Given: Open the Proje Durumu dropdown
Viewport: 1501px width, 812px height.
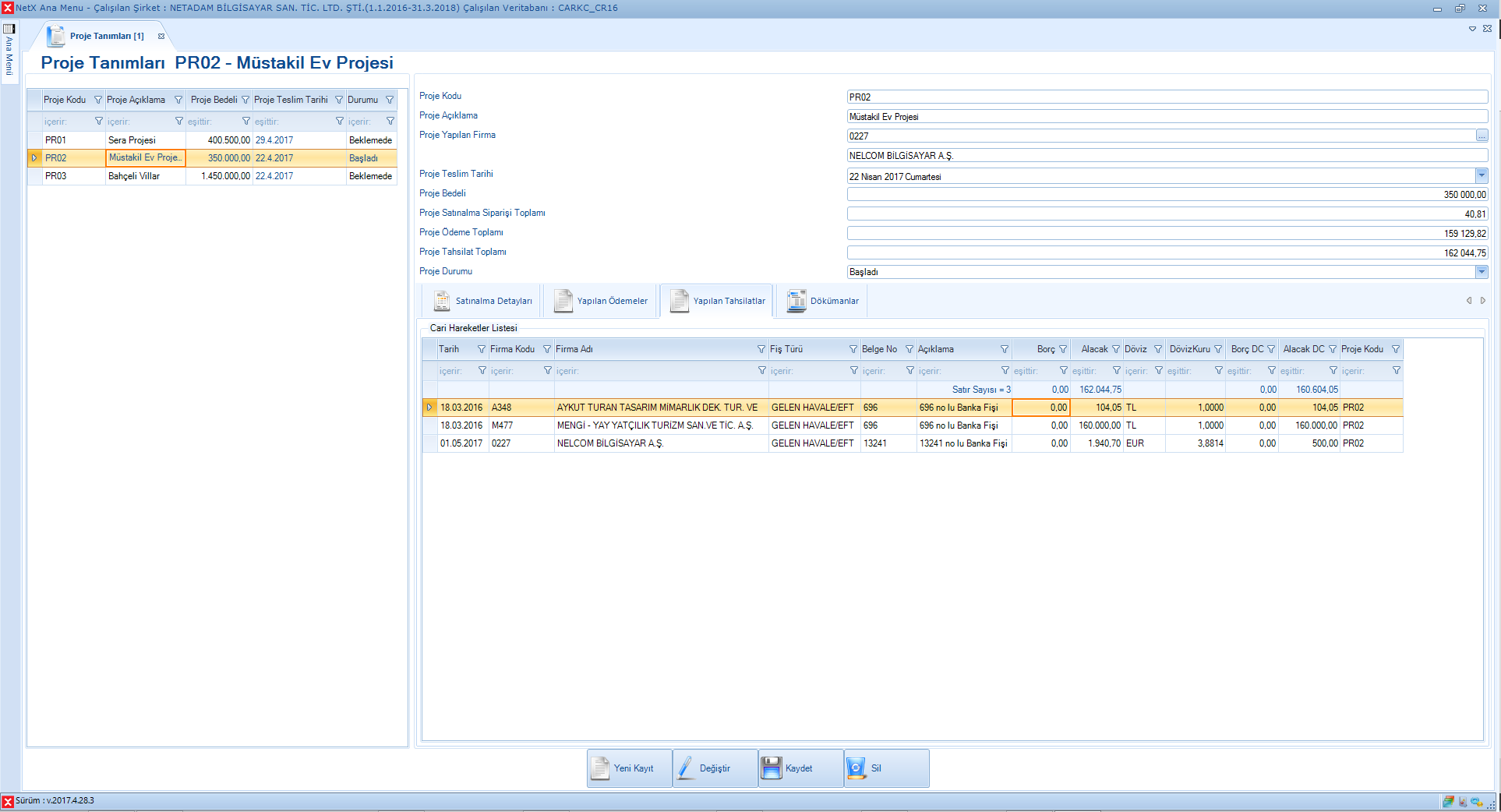Looking at the screenshot, I should (x=1481, y=272).
